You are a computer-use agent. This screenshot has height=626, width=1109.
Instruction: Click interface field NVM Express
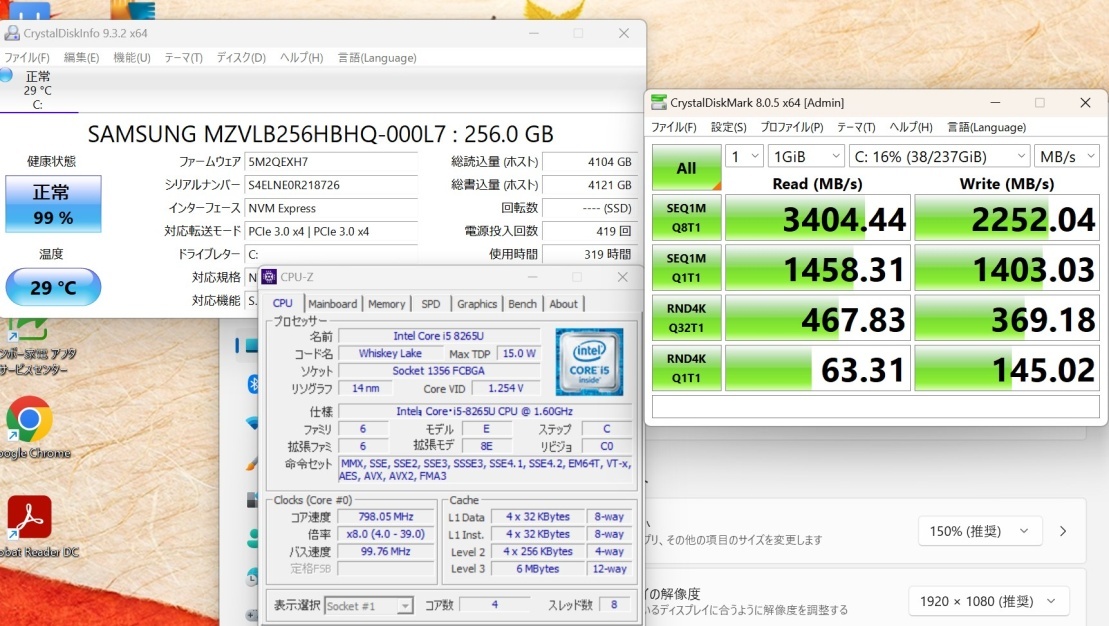[x=331, y=208]
